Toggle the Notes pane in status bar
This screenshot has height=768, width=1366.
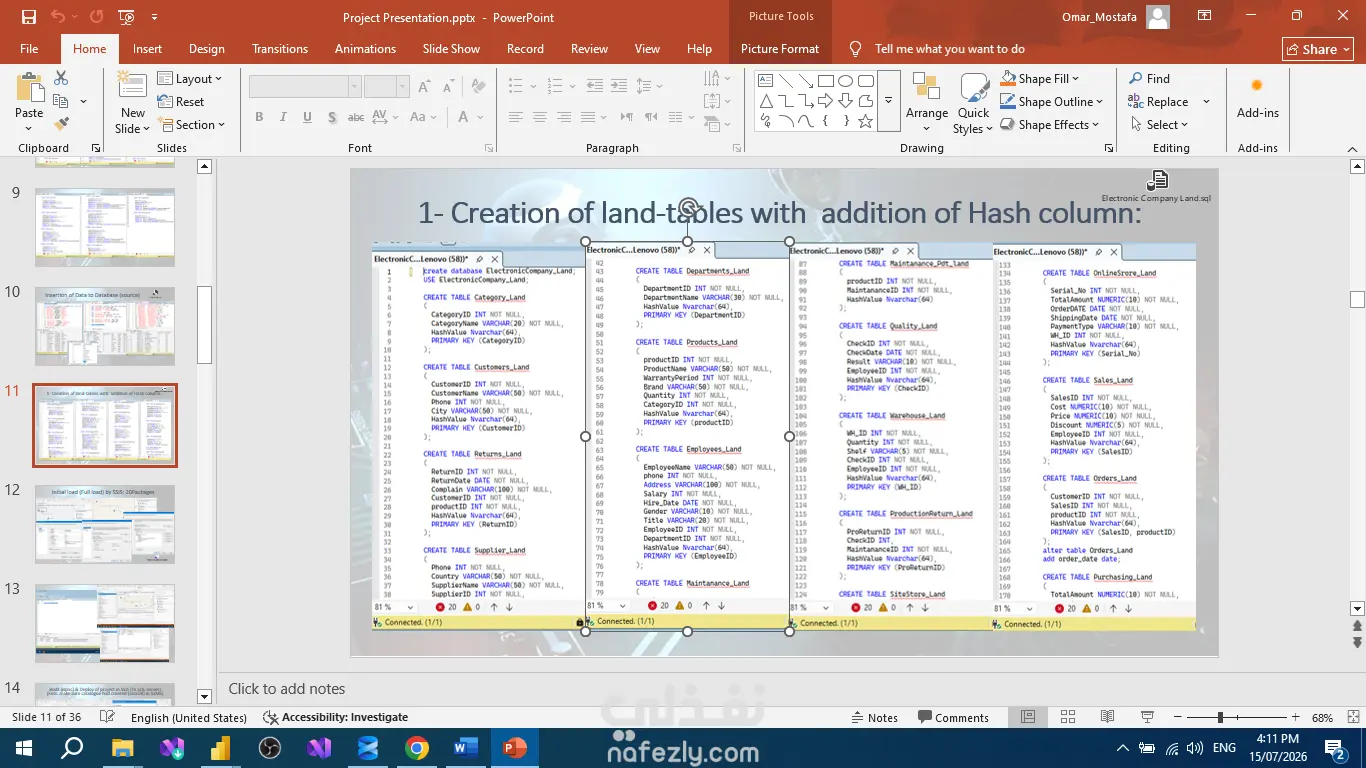point(875,718)
